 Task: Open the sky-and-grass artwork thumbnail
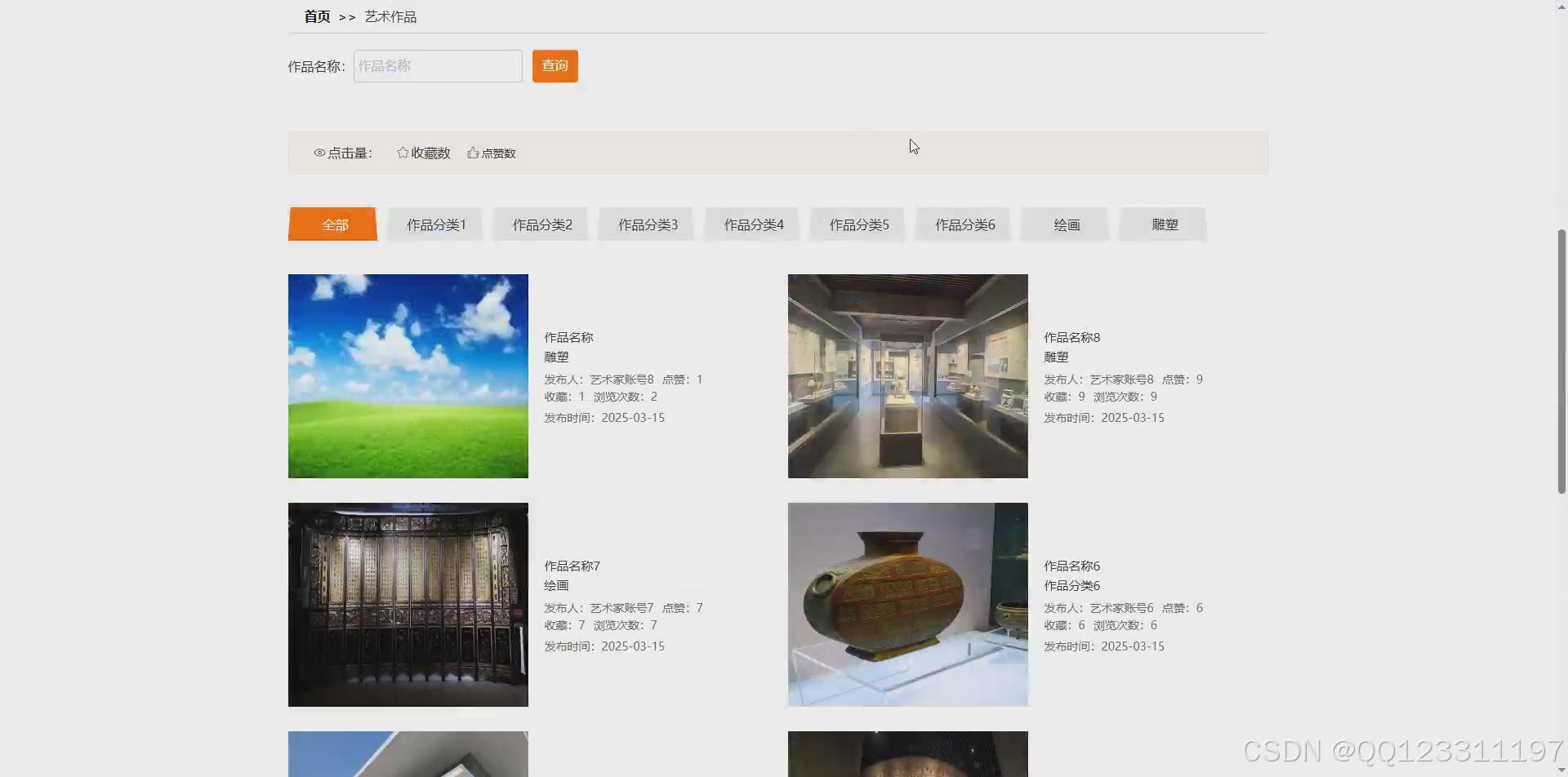click(x=408, y=375)
